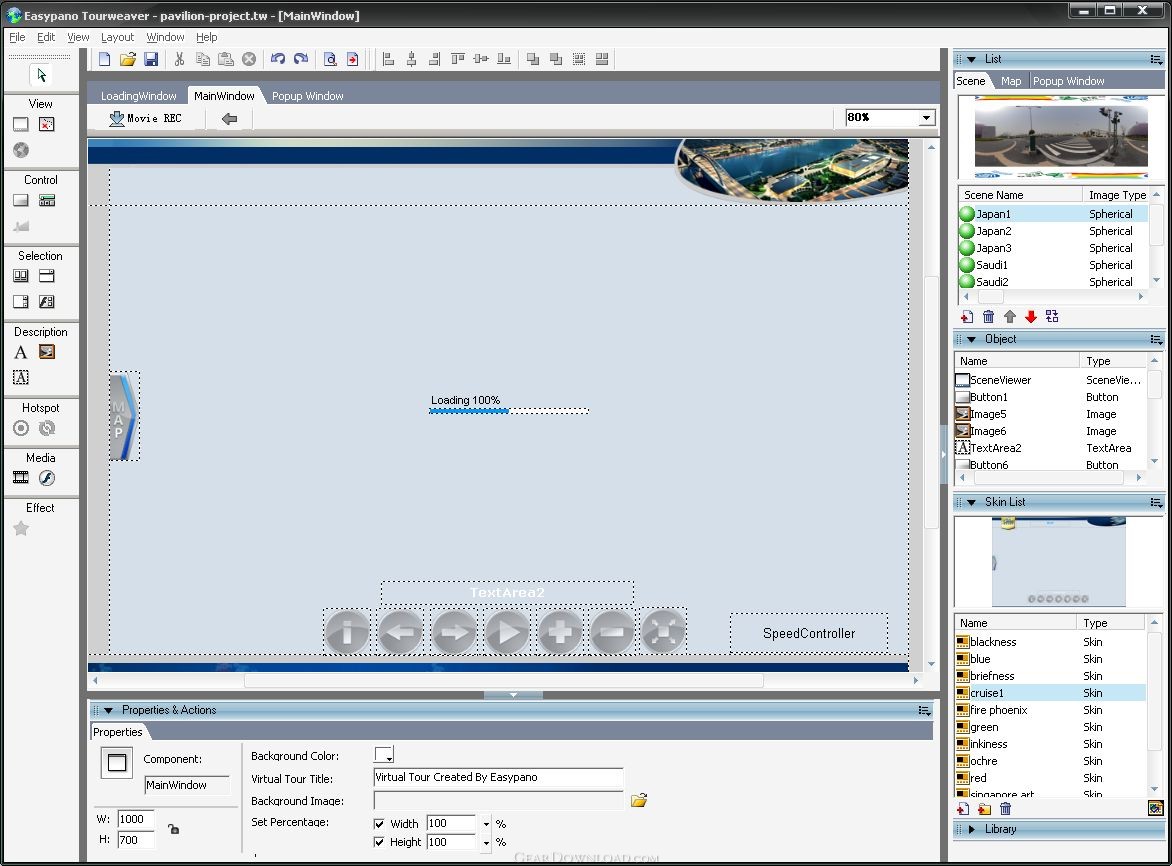Delete the selected scene using trash icon
This screenshot has width=1172, height=866.
coord(988,317)
